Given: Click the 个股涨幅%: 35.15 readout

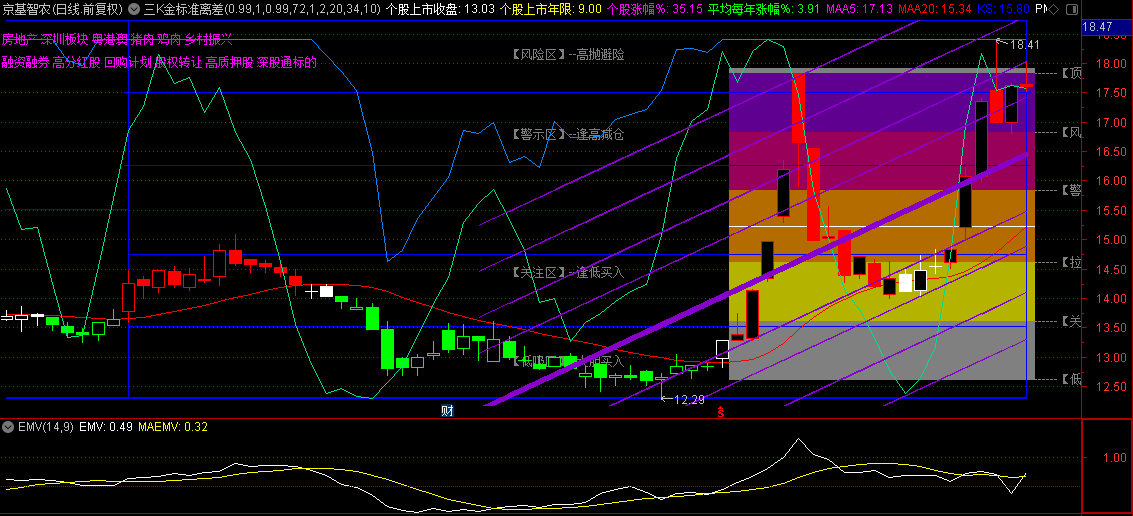Looking at the screenshot, I should coord(656,9).
